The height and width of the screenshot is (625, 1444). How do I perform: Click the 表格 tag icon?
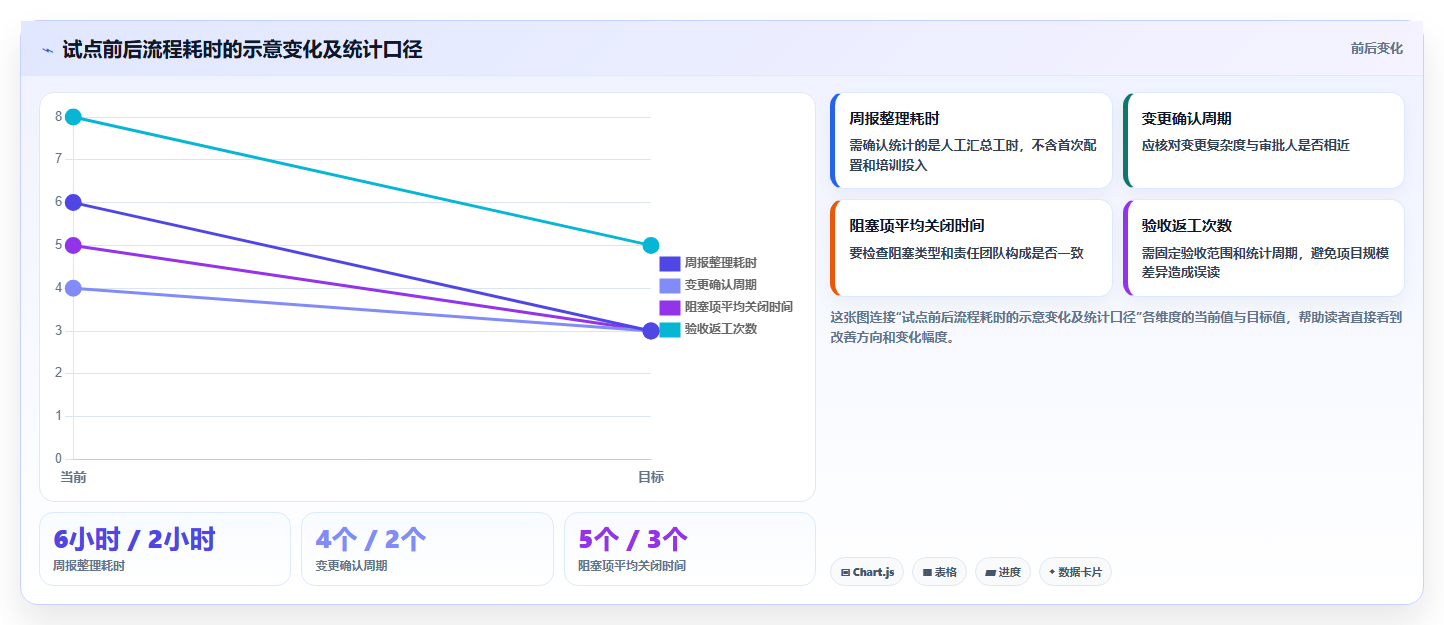927,573
